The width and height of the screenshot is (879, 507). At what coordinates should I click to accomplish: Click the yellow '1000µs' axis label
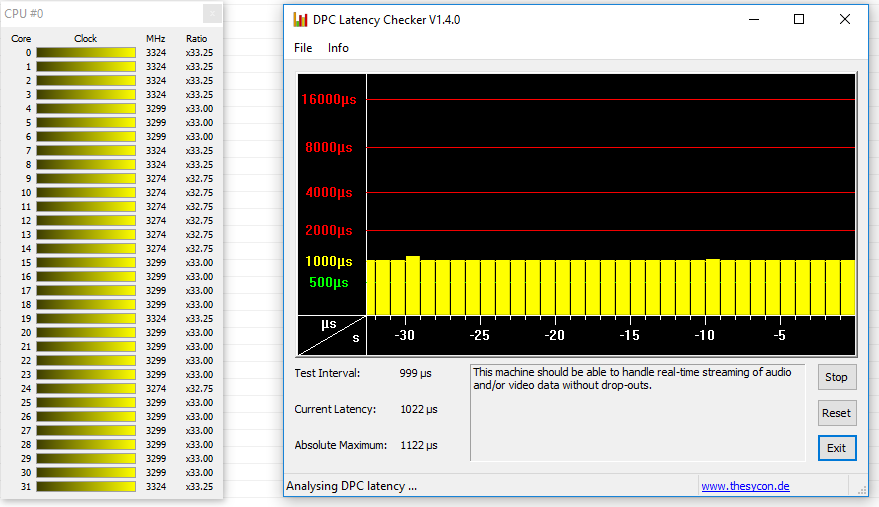pos(329,261)
